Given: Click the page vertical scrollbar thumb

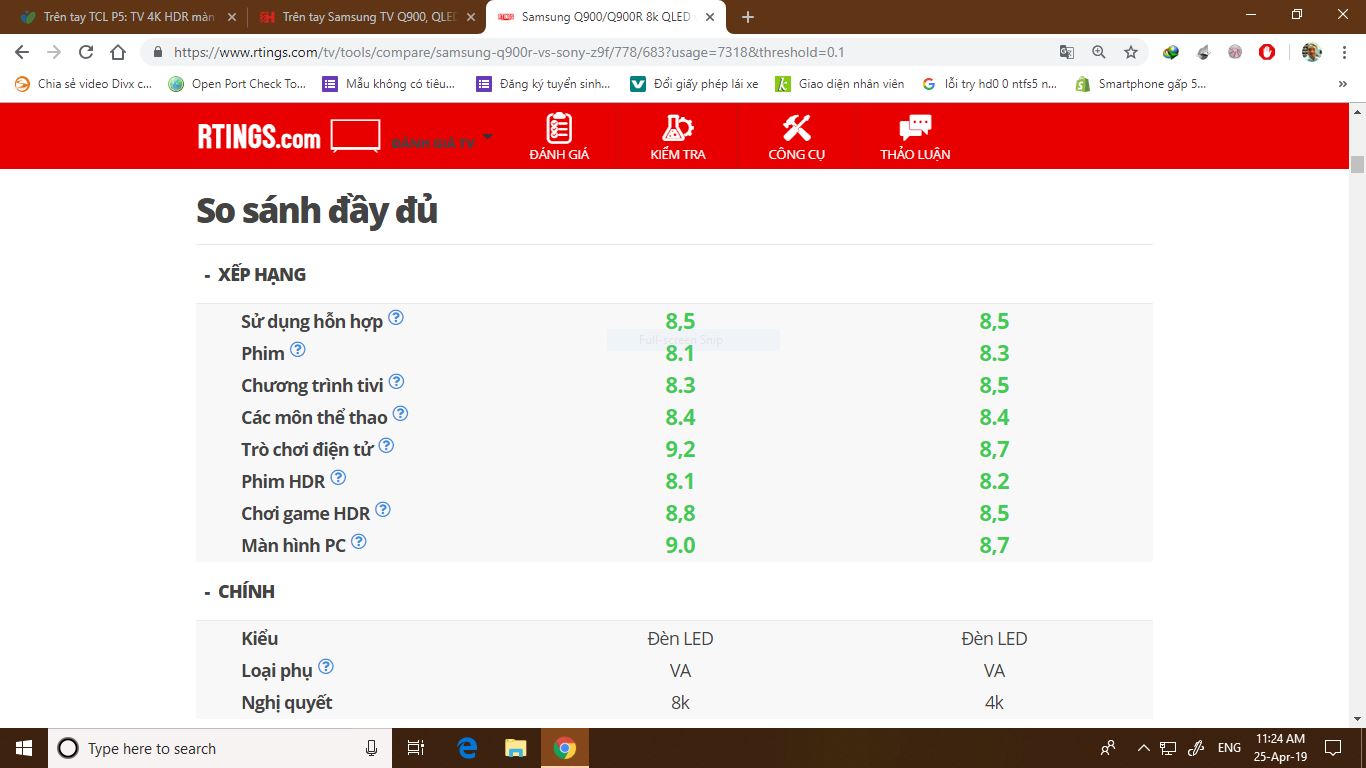Looking at the screenshot, I should 1357,165.
